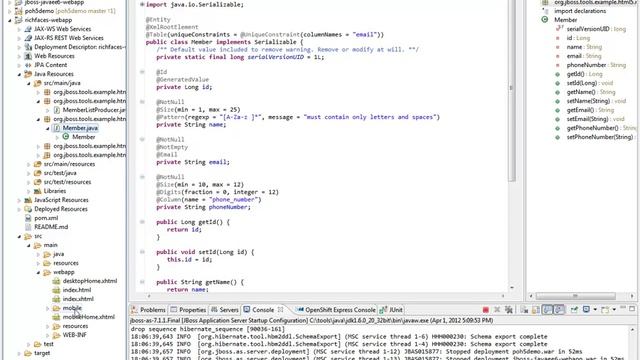
Task: Remove all terminated launches in Console
Action: (509, 310)
